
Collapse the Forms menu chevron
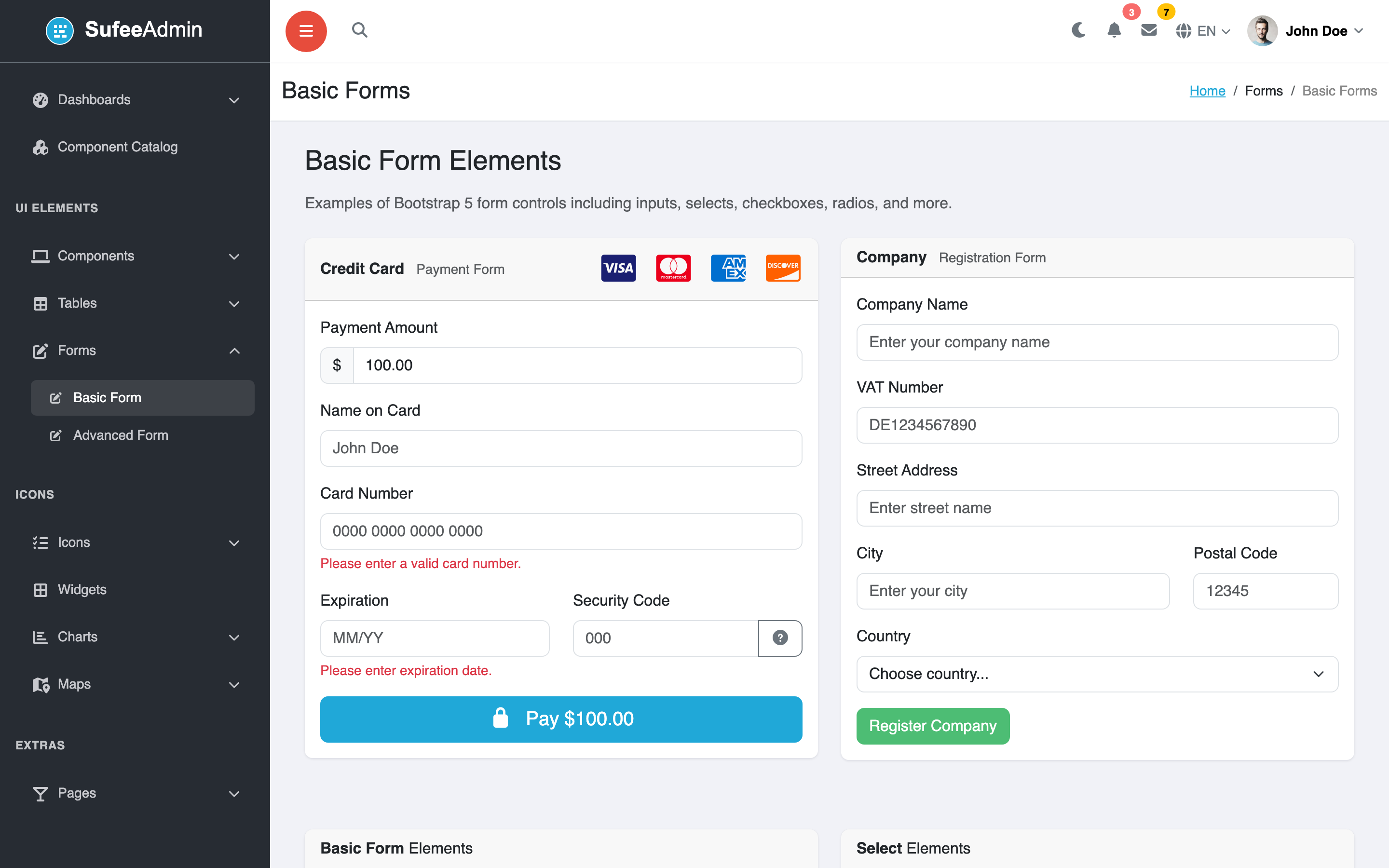tap(234, 351)
